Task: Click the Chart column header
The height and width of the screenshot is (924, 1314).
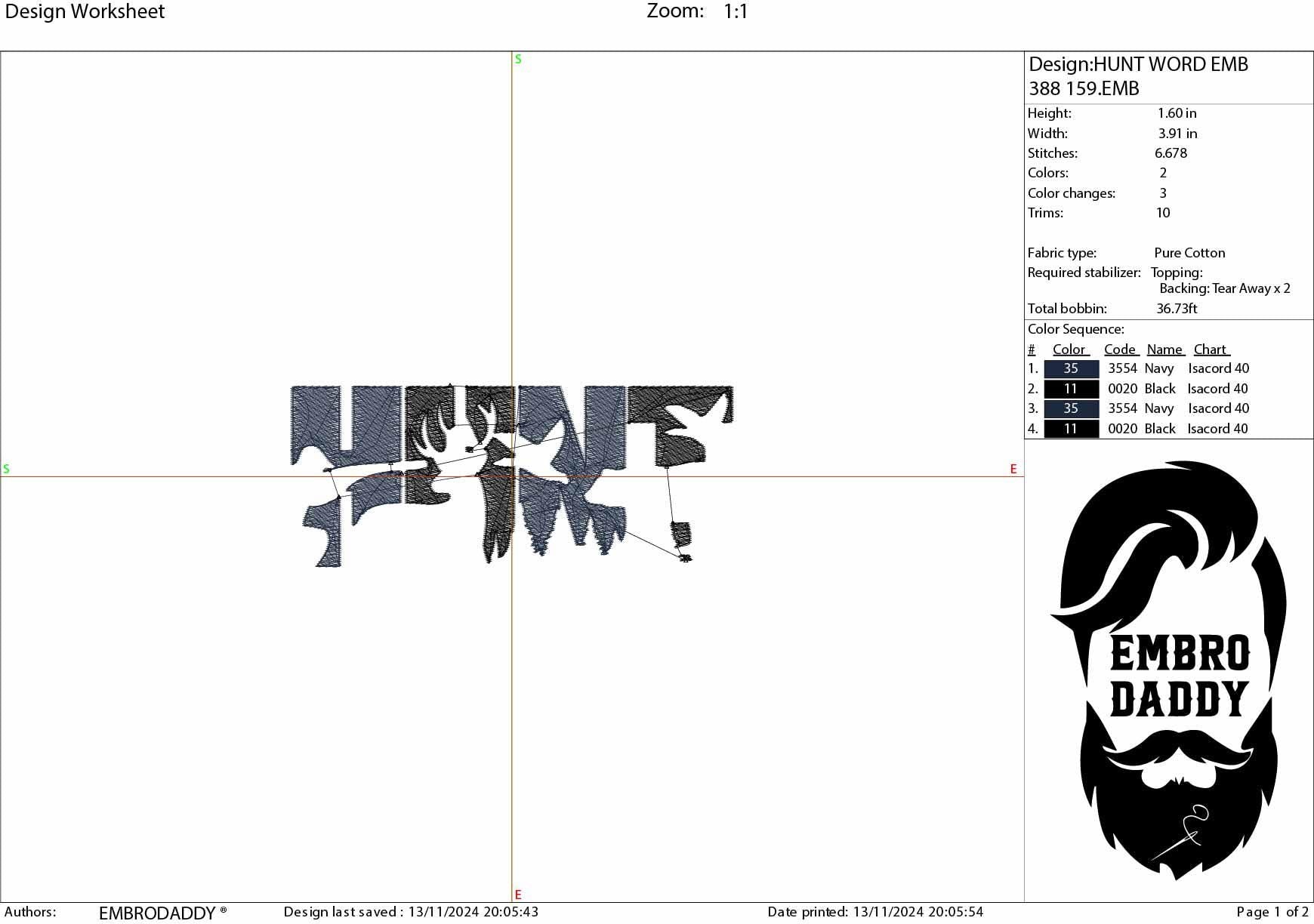Action: coord(1211,350)
